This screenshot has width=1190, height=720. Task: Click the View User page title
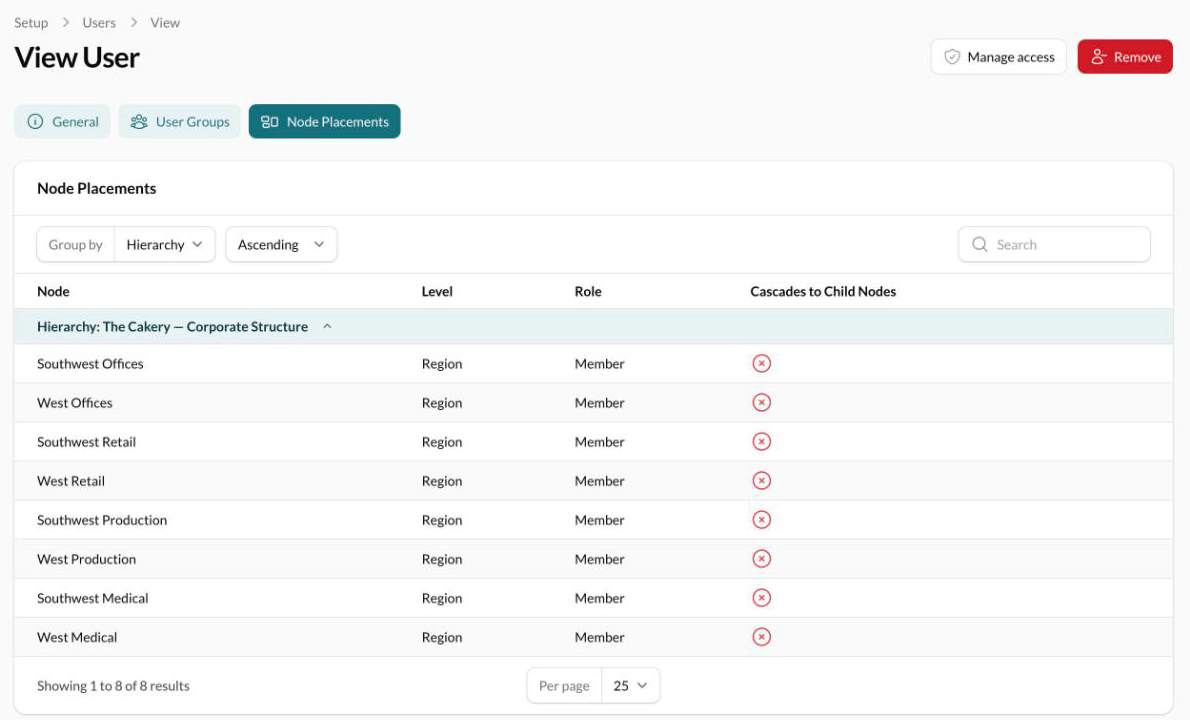pyautogui.click(x=77, y=58)
